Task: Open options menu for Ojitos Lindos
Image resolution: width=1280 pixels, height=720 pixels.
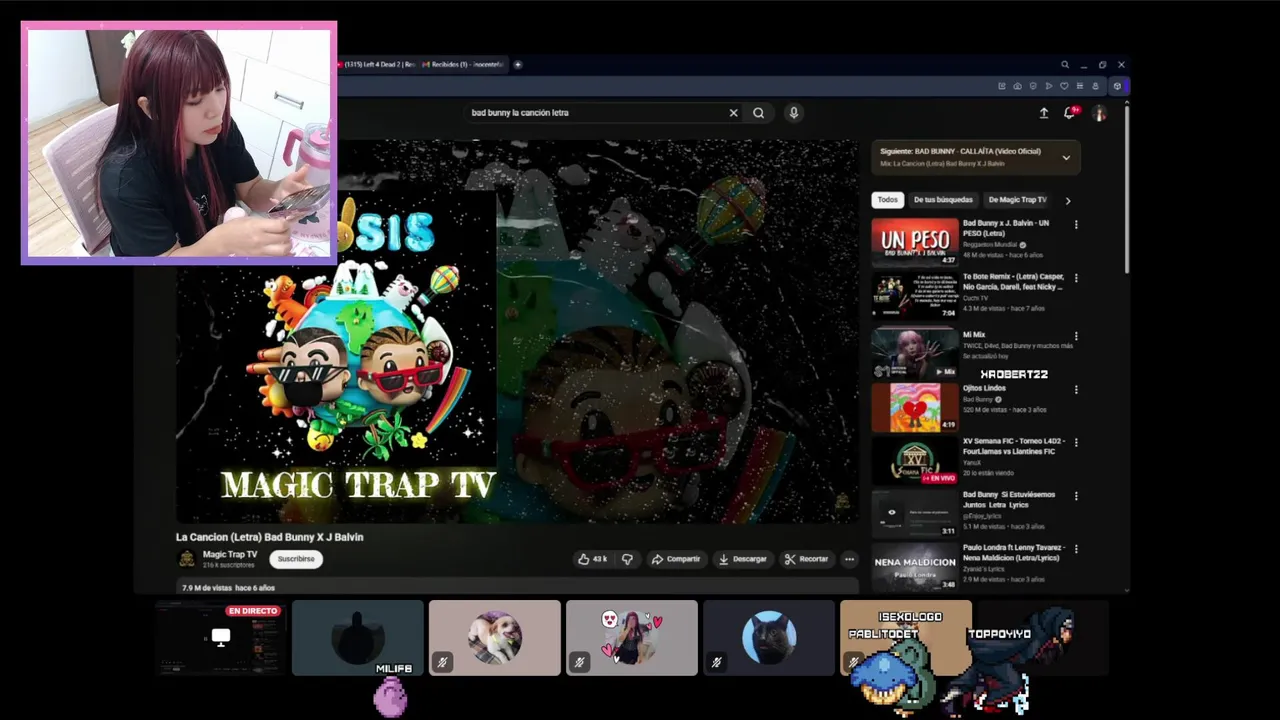Action: coord(1076,389)
